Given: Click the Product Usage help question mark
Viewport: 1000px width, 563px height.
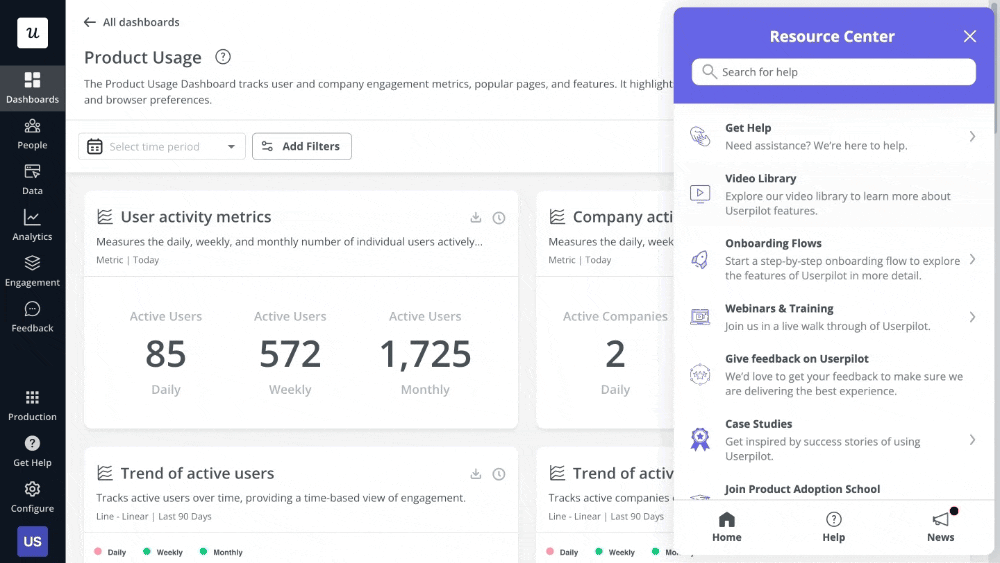Looking at the screenshot, I should point(223,57).
